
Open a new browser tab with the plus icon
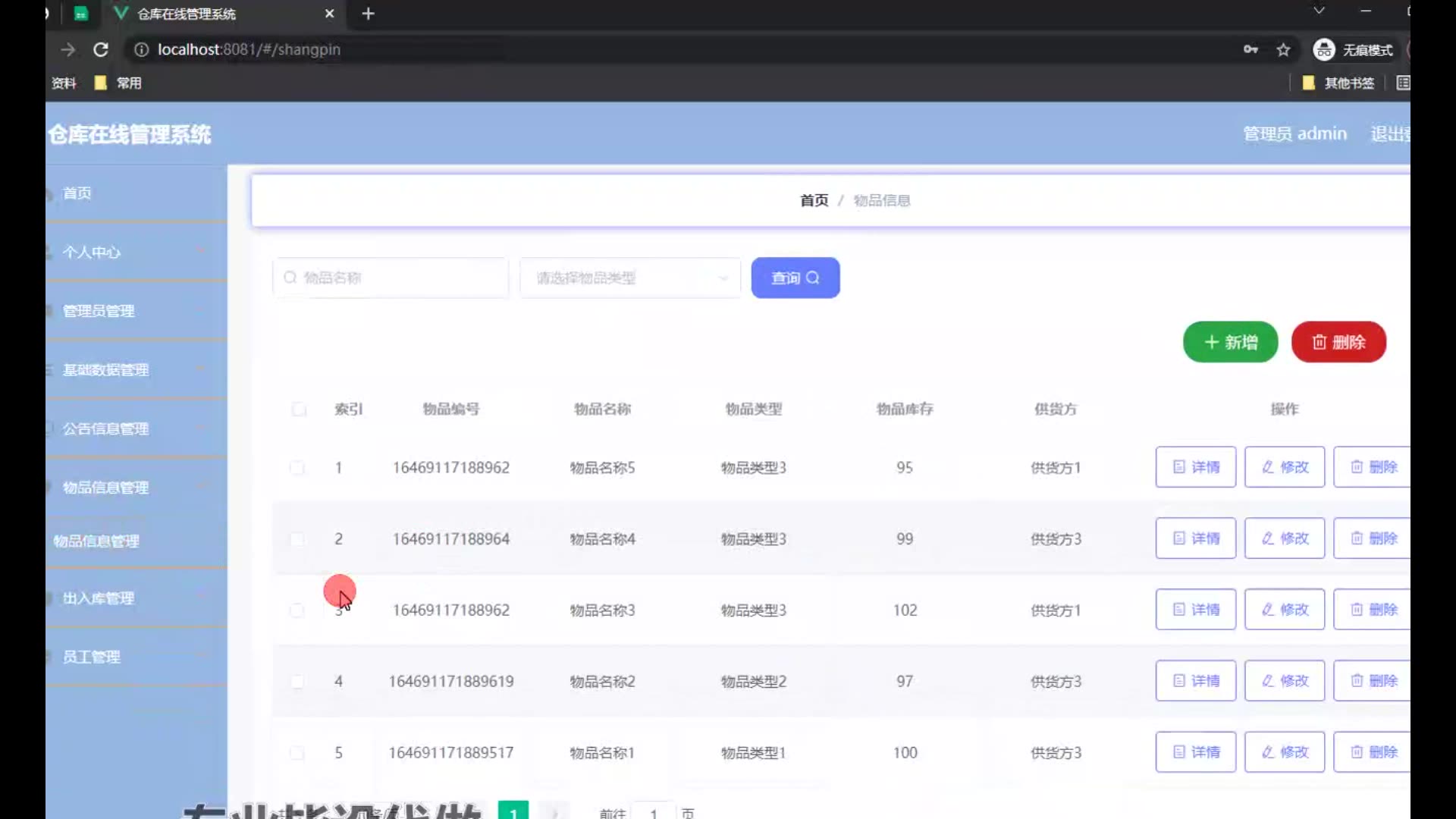(x=369, y=14)
